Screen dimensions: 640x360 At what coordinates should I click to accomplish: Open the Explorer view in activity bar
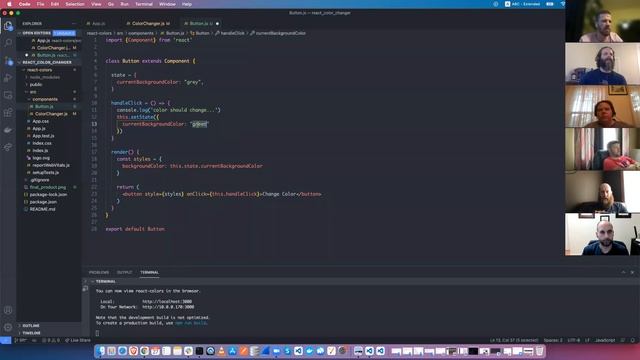click(8, 26)
